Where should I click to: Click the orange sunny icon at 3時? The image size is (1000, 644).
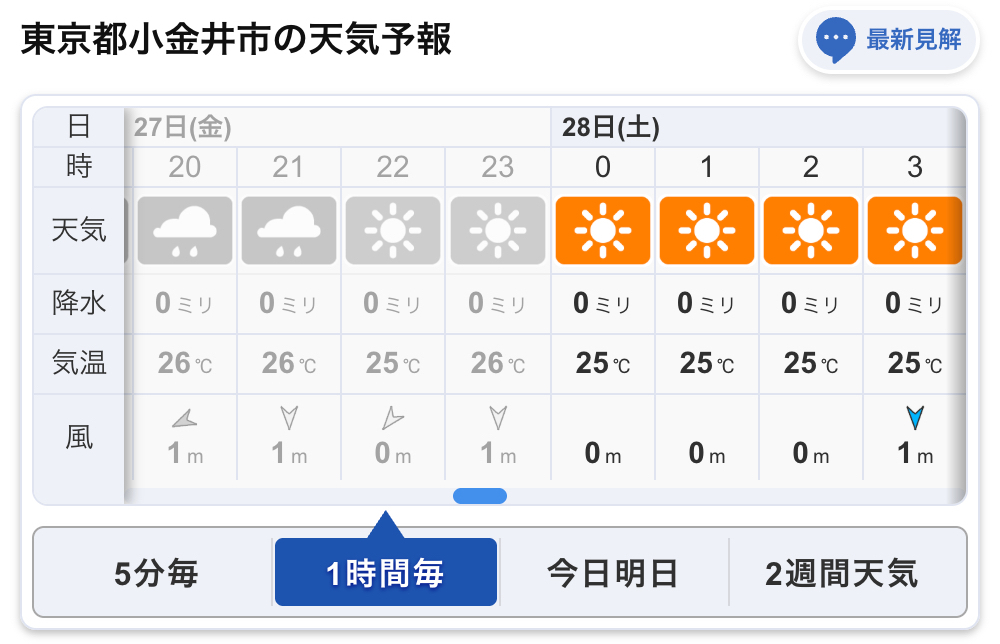click(x=915, y=230)
